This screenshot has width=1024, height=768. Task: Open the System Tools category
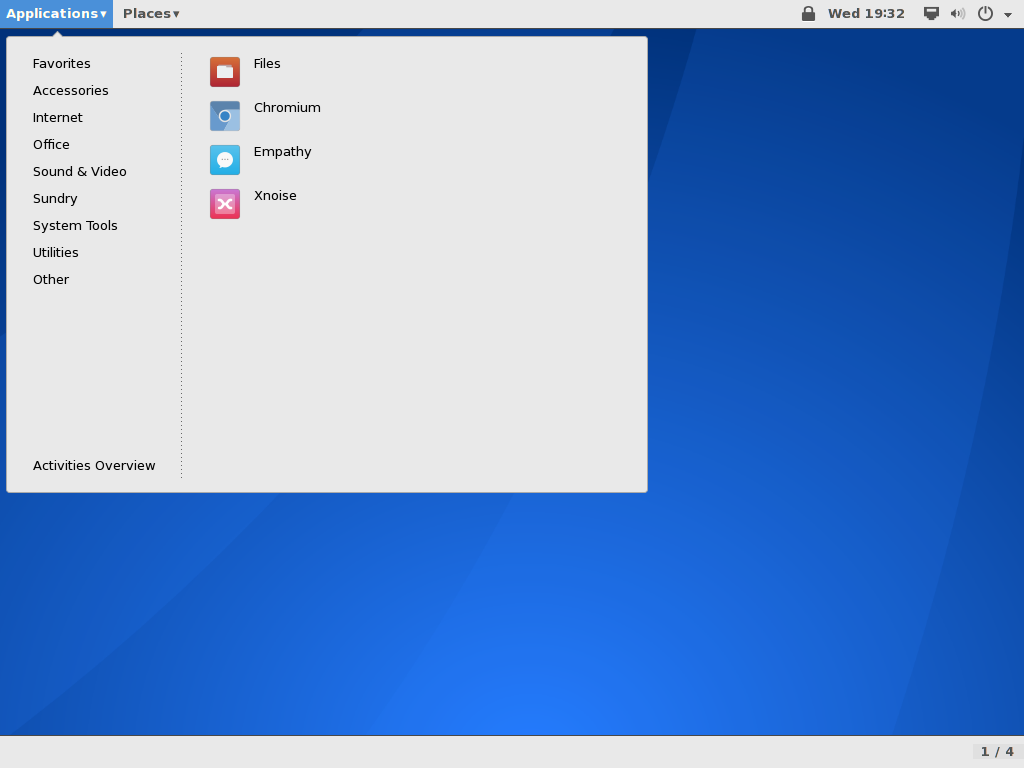[75, 225]
